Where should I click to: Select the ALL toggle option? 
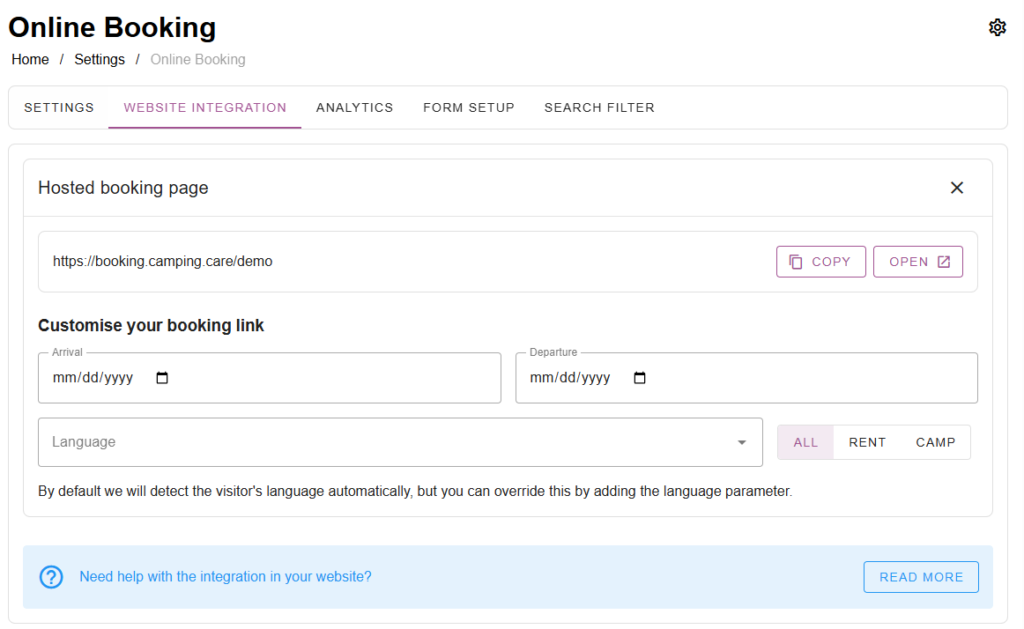805,442
